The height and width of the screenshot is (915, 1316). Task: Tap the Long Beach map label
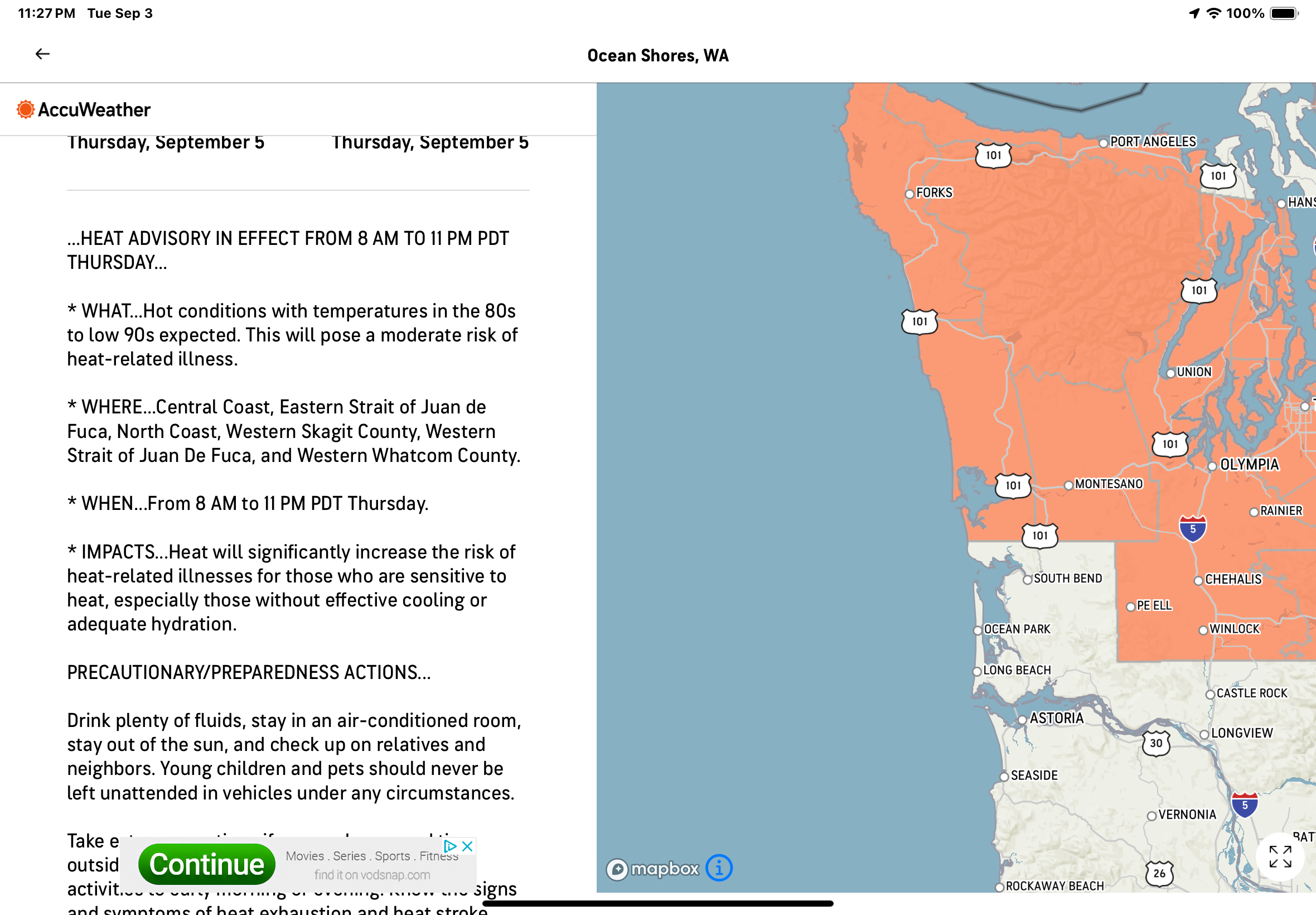pyautogui.click(x=1017, y=670)
